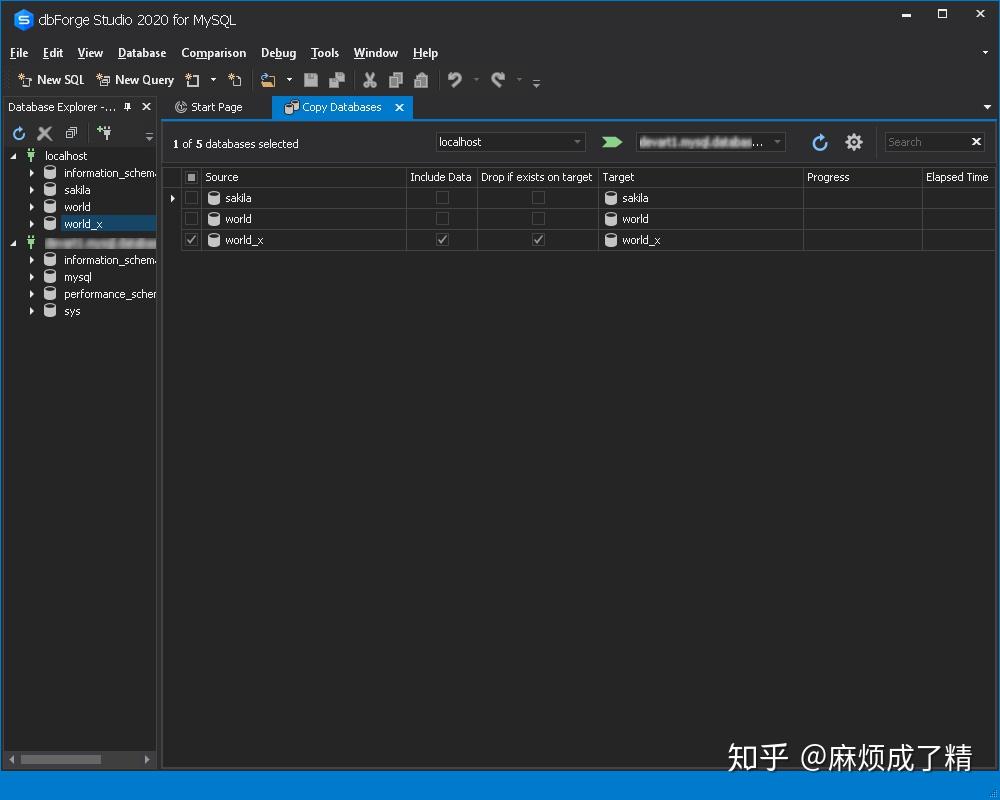Close the Copy Databases tab
Viewport: 1000px width, 800px height.
tap(399, 107)
